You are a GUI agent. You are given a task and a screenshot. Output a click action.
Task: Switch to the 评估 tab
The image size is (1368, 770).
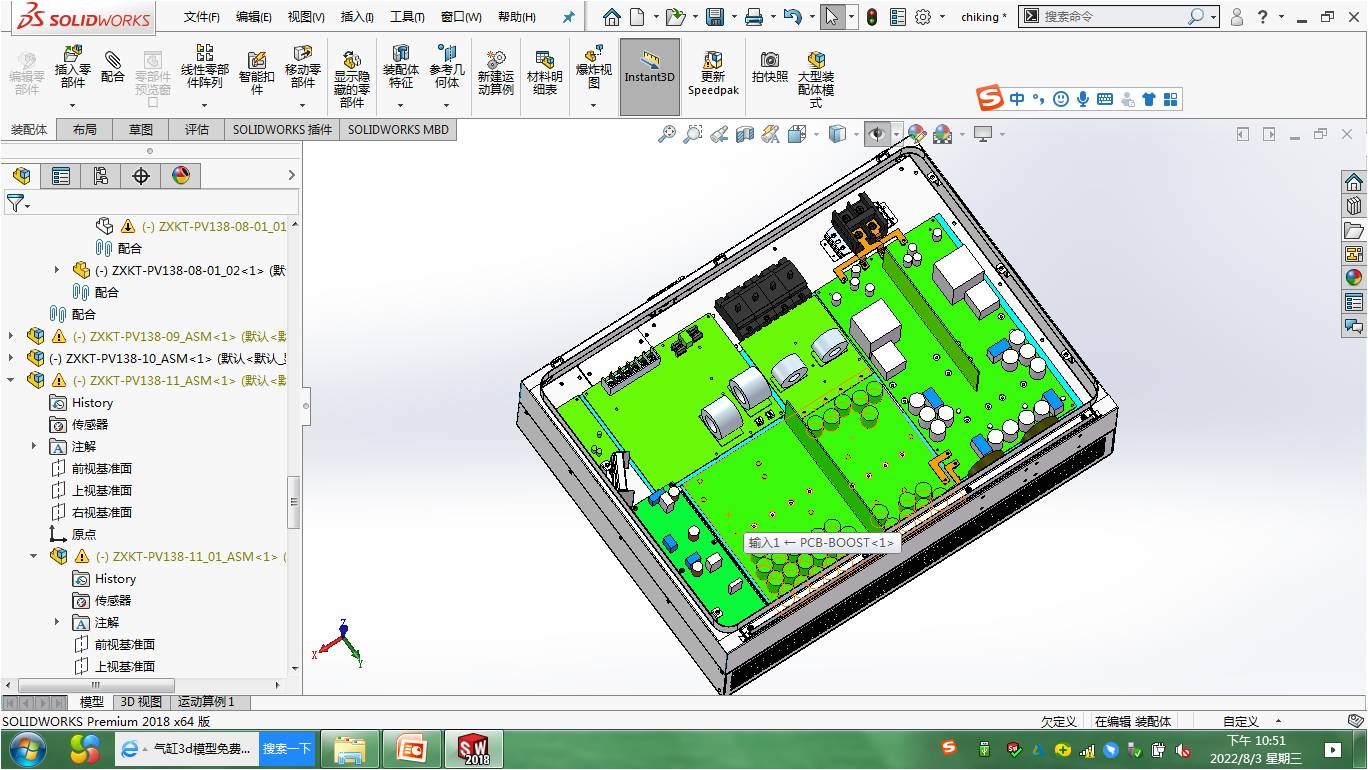point(197,129)
